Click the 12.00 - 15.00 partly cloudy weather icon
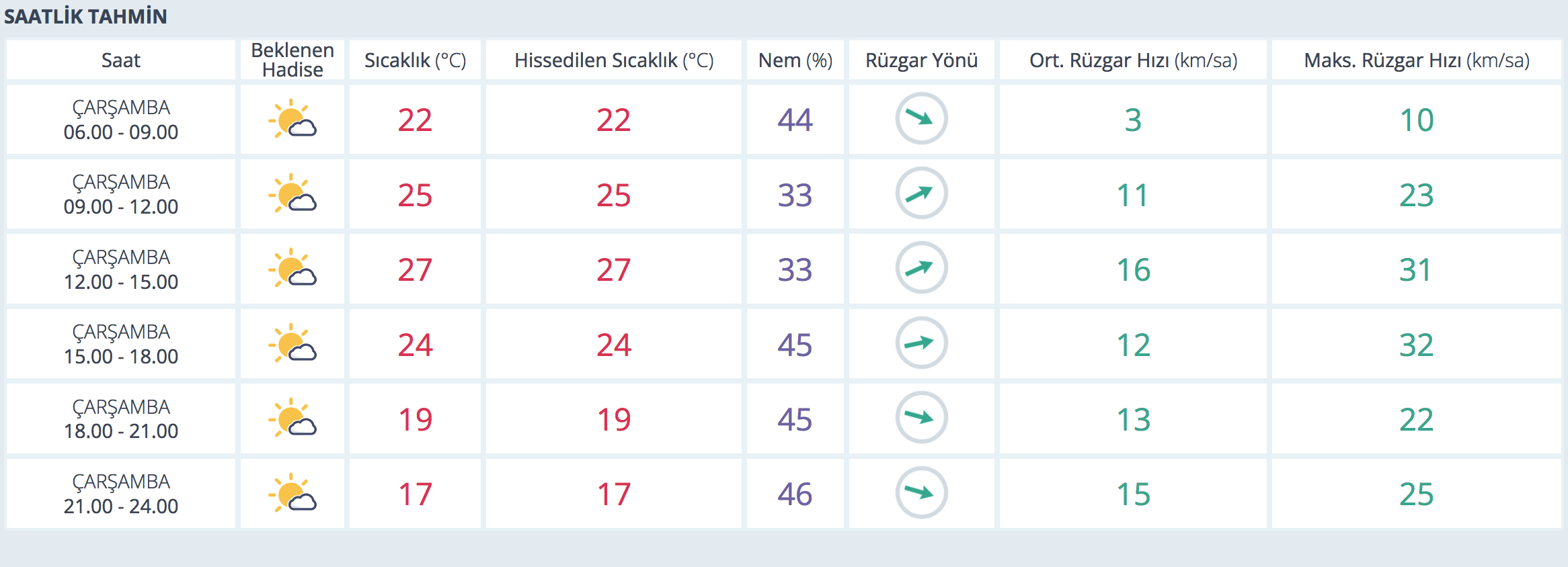Screen dimensions: 1568x567 point(292,269)
